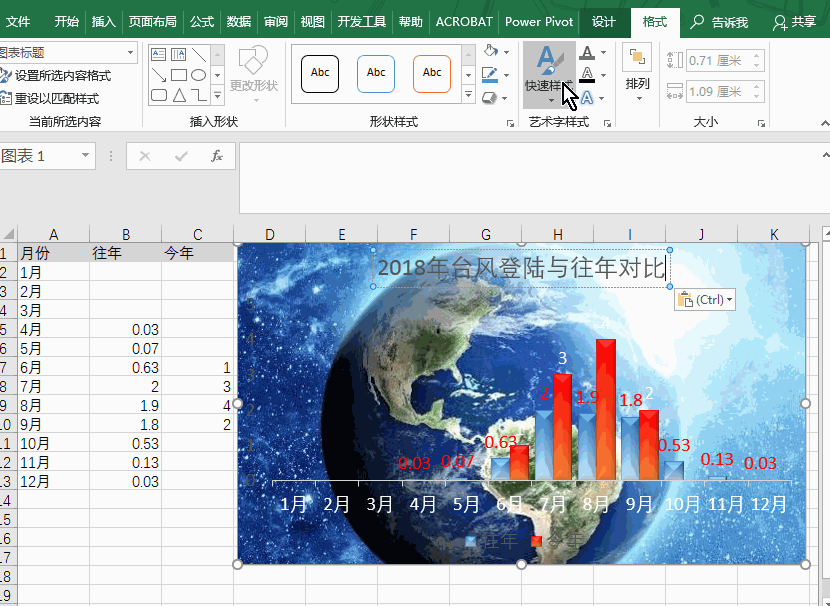The width and height of the screenshot is (830, 606).
Task: Switch to the 插入 insert tab
Action: point(104,22)
